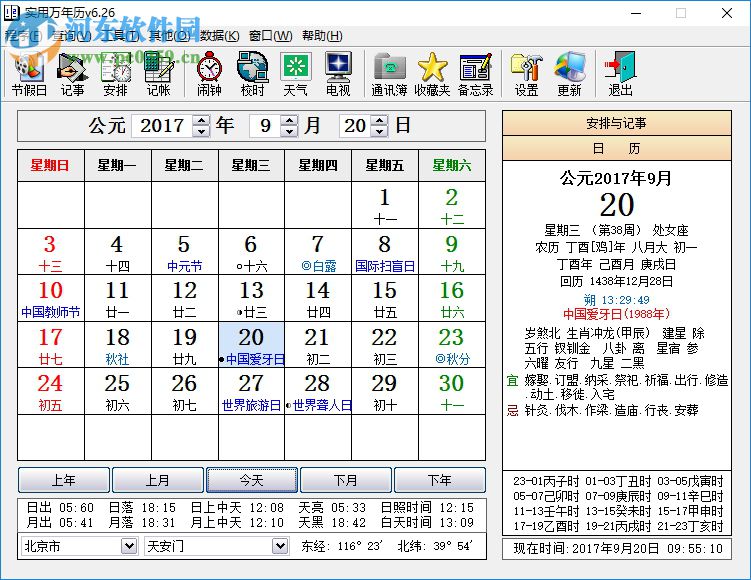Open the 查询(V) menu
The image size is (751, 580).
coord(71,35)
